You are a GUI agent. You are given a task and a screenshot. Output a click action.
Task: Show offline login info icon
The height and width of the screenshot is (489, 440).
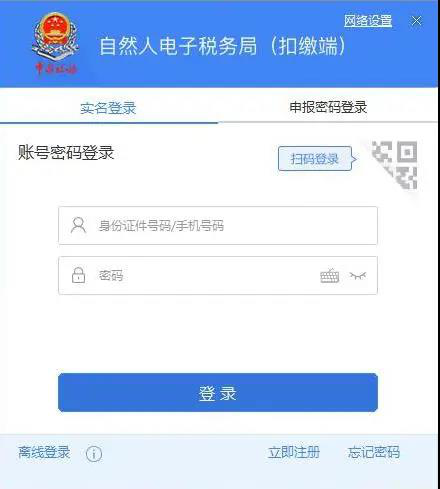[94, 453]
